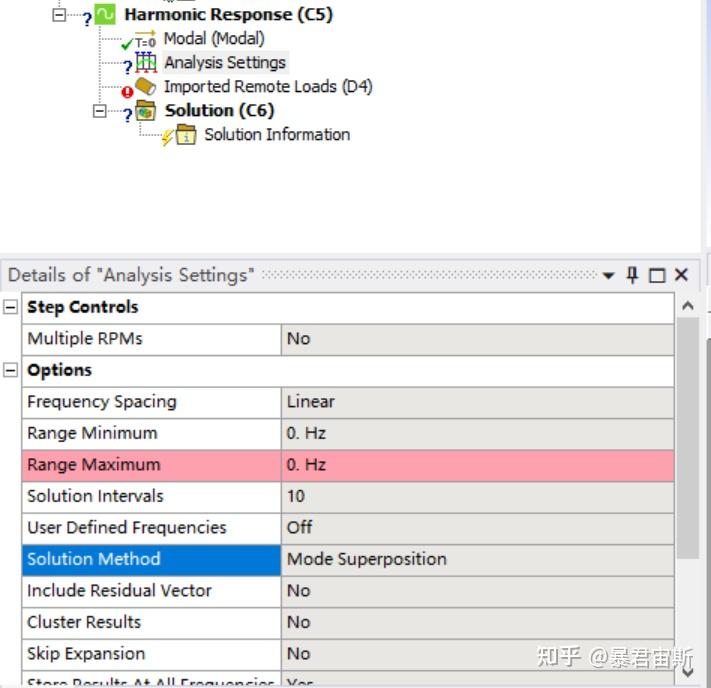Edit the Range Maximum 0. Hz field
The height and width of the screenshot is (688, 711).
pyautogui.click(x=477, y=465)
